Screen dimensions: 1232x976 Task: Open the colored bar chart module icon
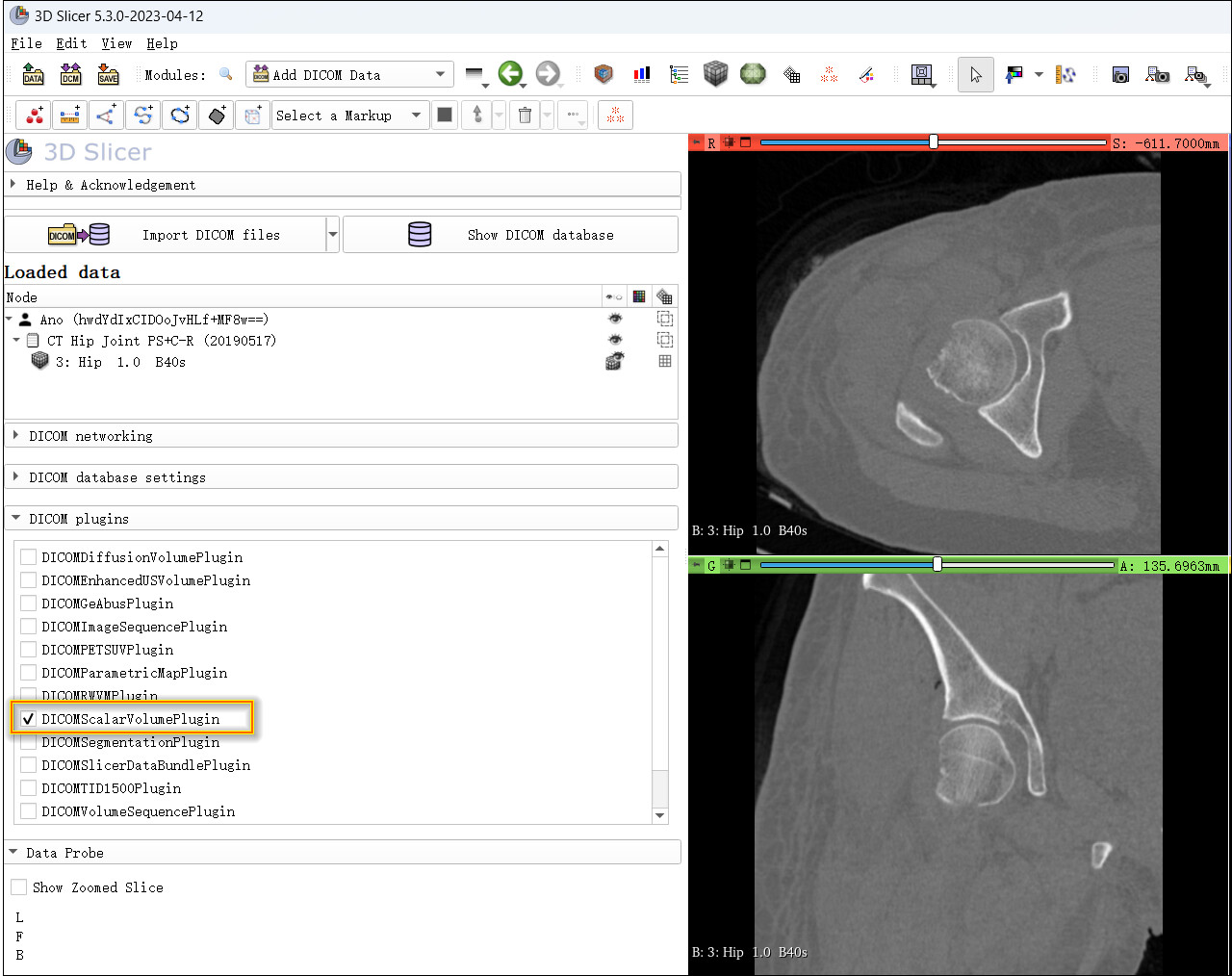click(x=642, y=74)
